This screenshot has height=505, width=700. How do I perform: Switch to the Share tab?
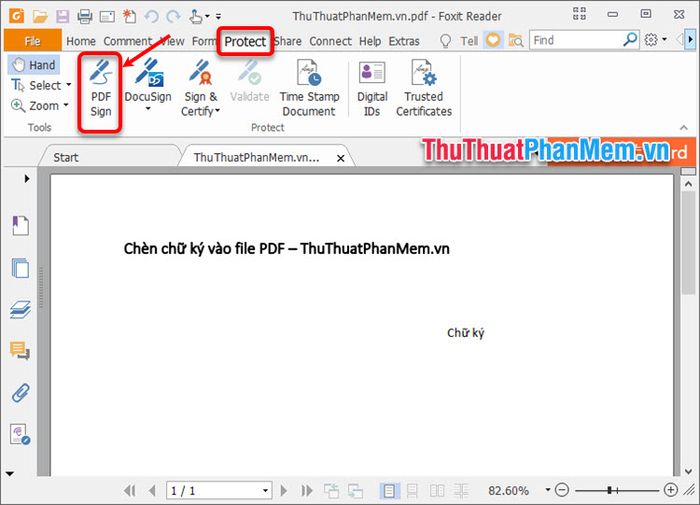coord(288,41)
